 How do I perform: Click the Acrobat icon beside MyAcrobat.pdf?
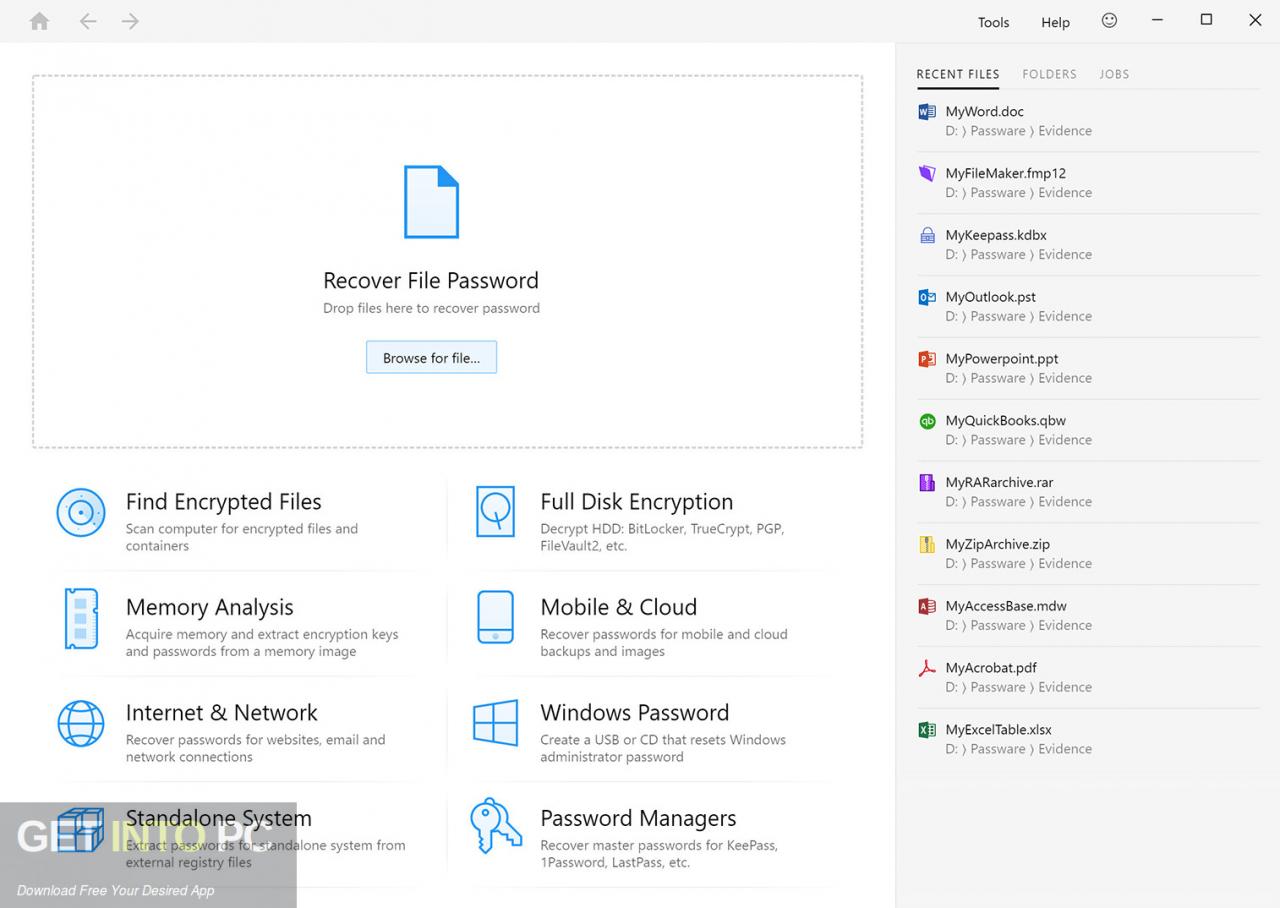coord(927,668)
